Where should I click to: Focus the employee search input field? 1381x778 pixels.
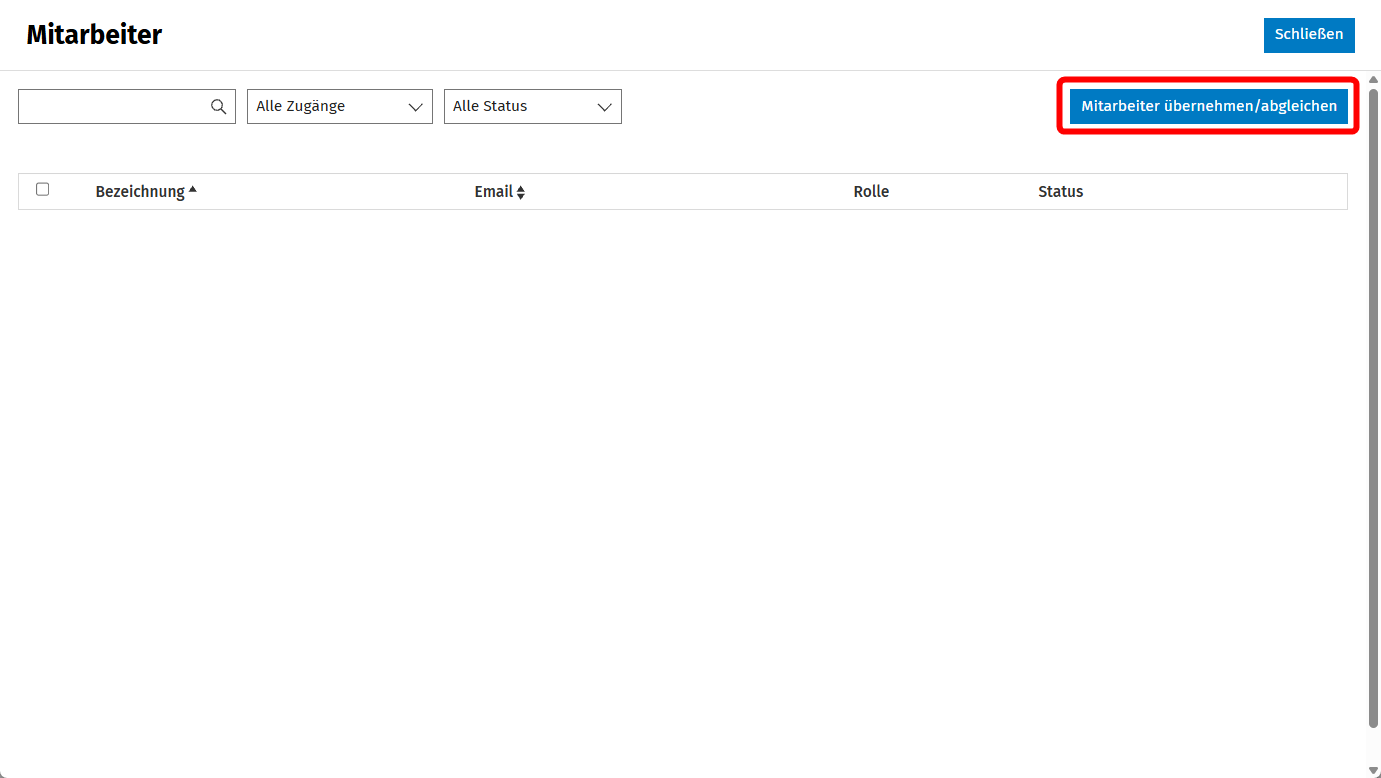[x=127, y=106]
